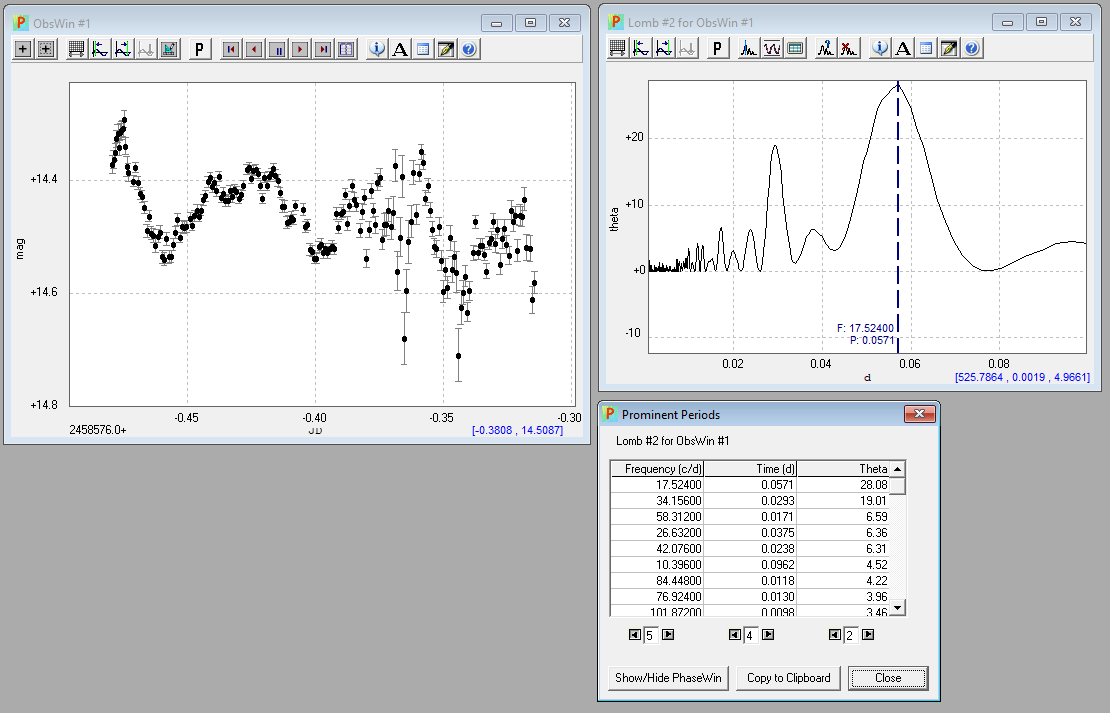Image resolution: width=1110 pixels, height=713 pixels.
Task: Click the pencil edit icon in ObsWin toolbar
Action: 445,49
